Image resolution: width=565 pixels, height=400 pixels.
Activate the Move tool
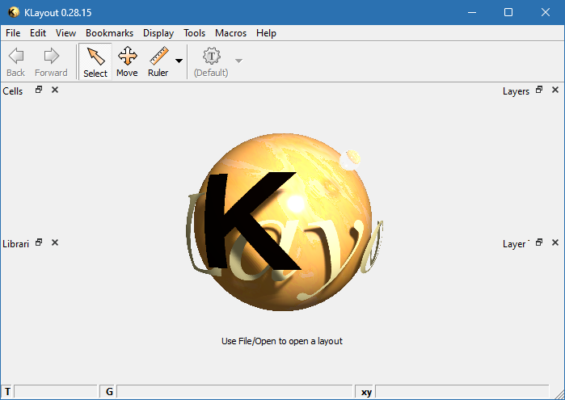(127, 62)
